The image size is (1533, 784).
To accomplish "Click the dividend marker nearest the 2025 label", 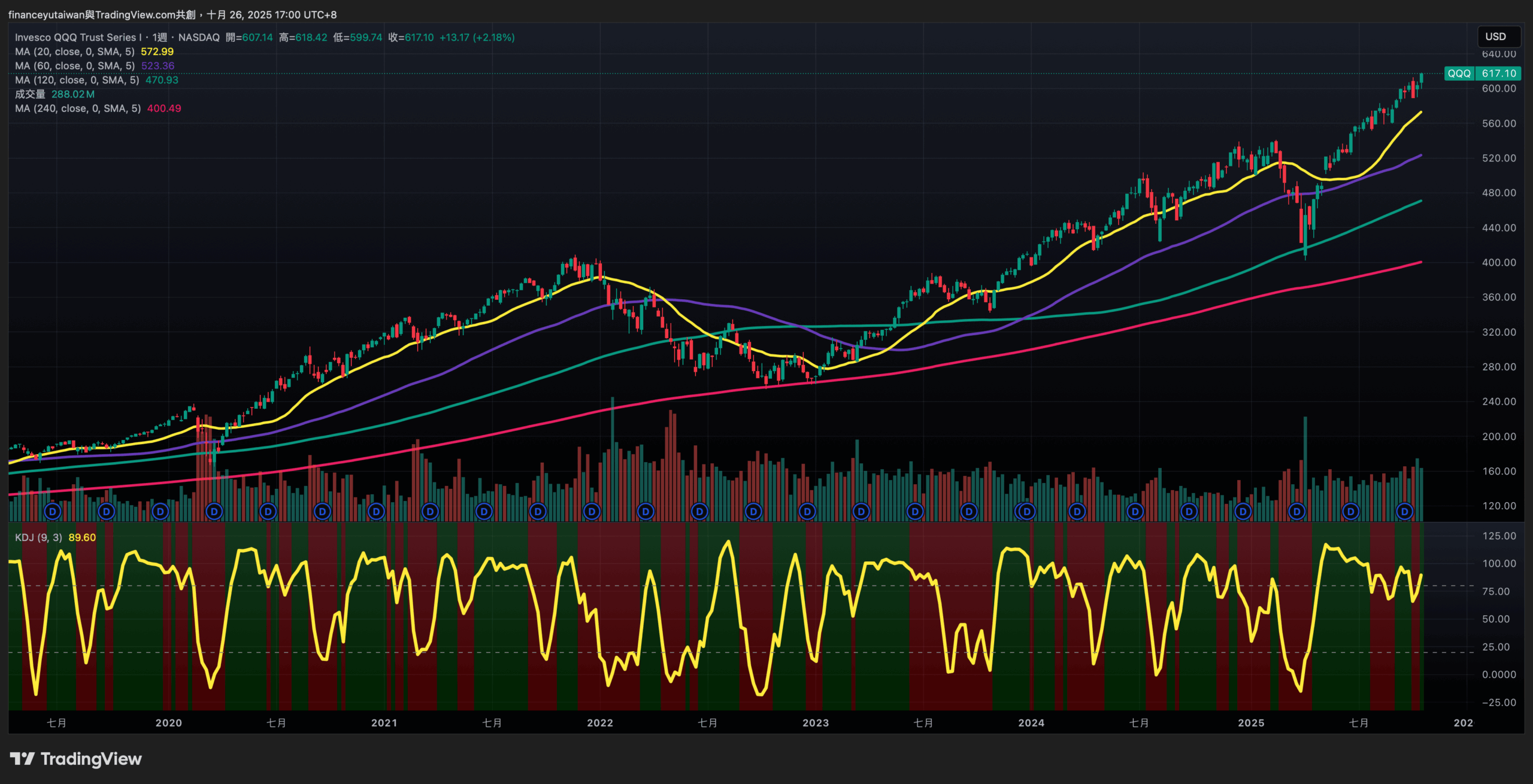I will tap(1243, 512).
